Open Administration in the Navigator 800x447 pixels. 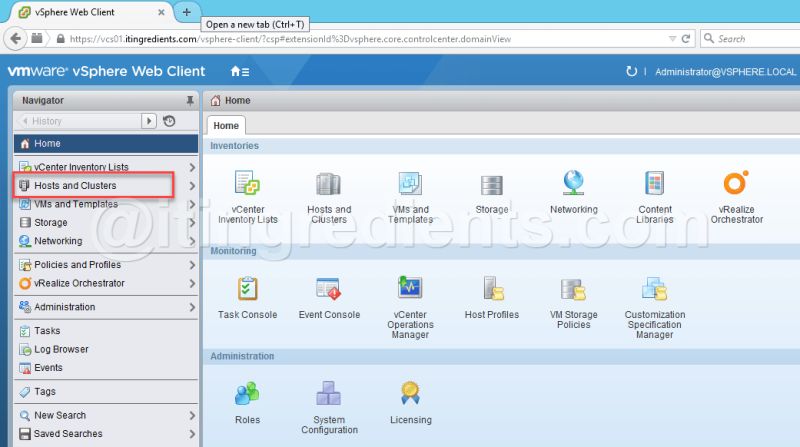106,307
